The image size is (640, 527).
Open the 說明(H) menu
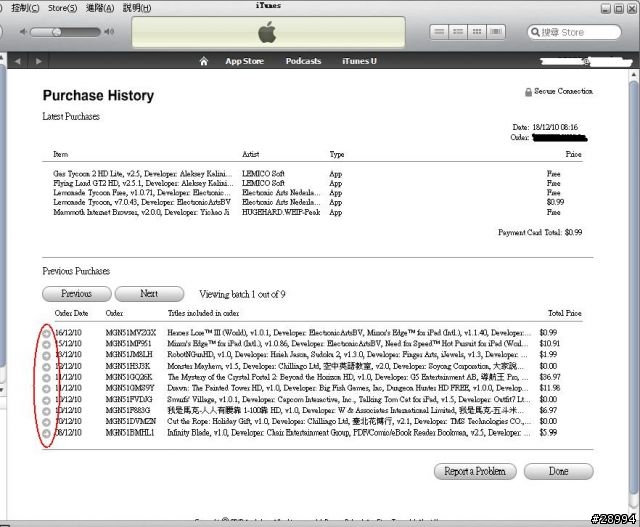pyautogui.click(x=137, y=8)
